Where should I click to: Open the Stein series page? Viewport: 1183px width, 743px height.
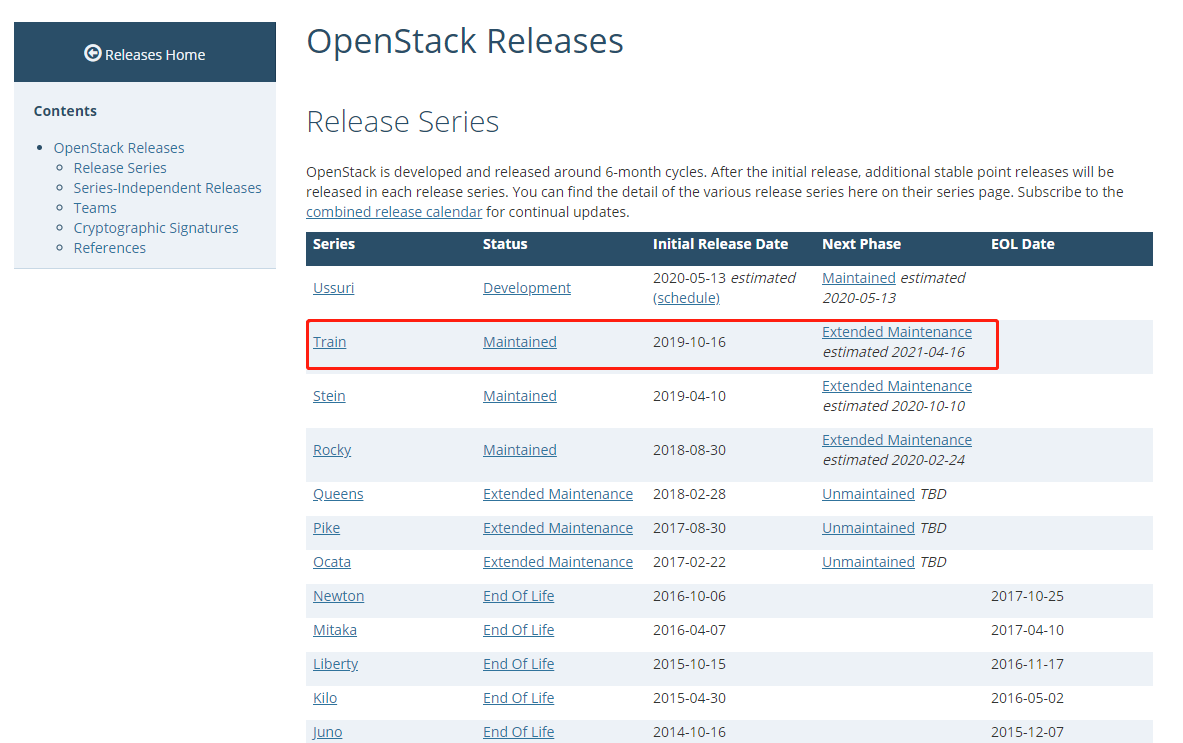(x=329, y=396)
